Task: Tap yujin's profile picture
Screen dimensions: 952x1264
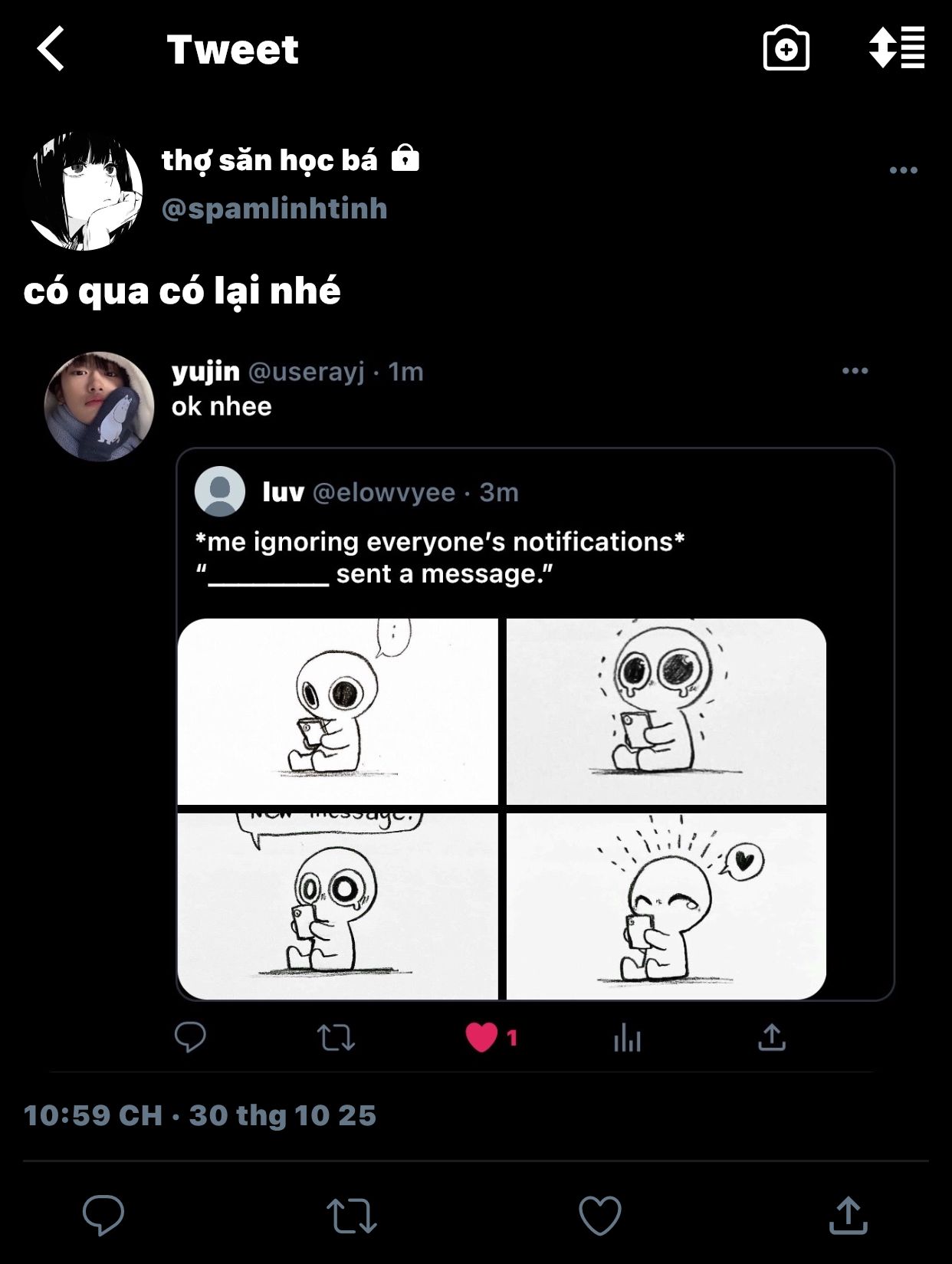Action: (x=100, y=406)
